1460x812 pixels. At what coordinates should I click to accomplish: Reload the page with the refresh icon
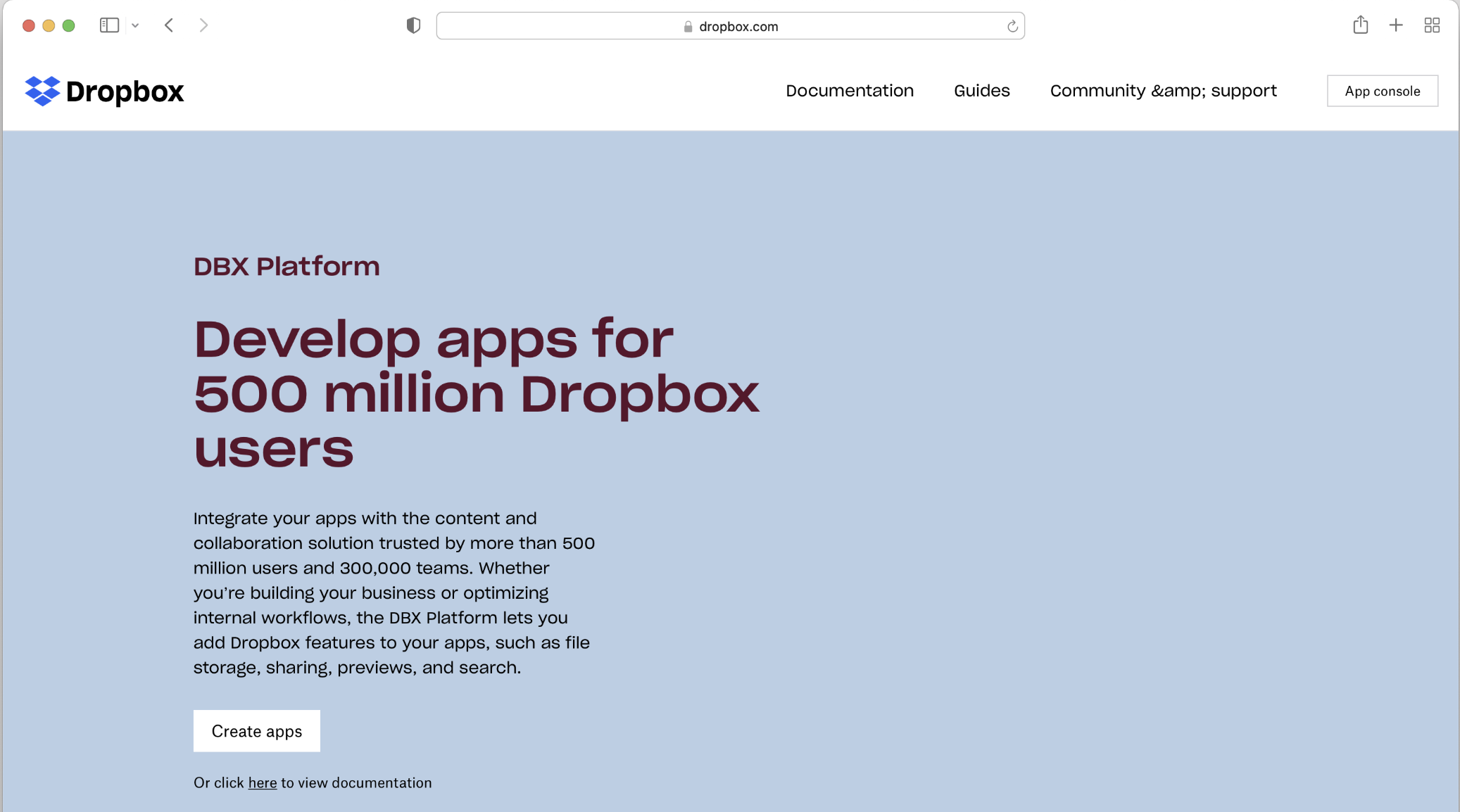[1012, 26]
